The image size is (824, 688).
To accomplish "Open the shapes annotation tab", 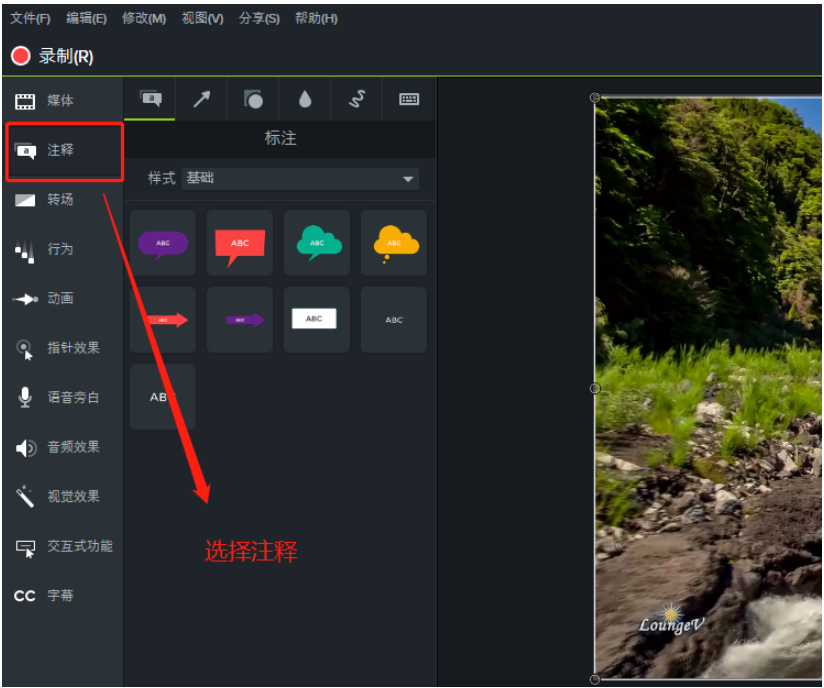I will 253,99.
